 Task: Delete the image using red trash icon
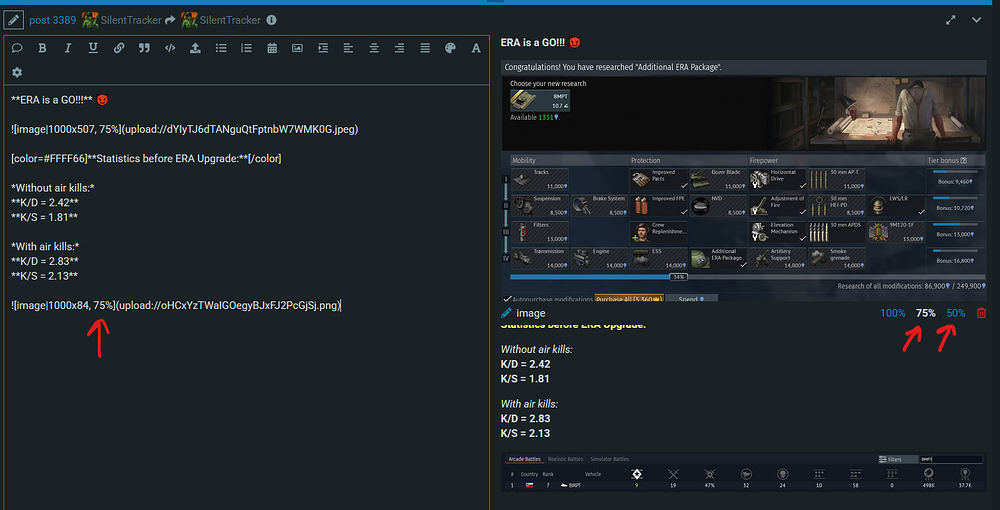981,313
